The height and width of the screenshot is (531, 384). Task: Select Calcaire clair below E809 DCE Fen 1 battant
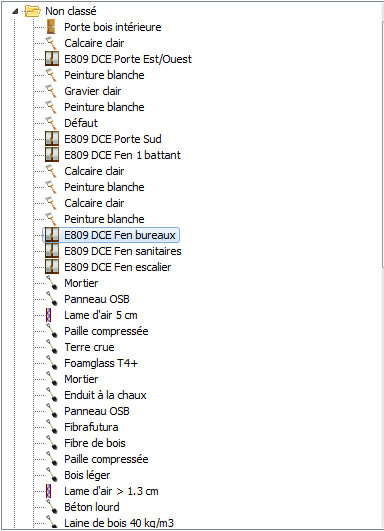(x=94, y=171)
